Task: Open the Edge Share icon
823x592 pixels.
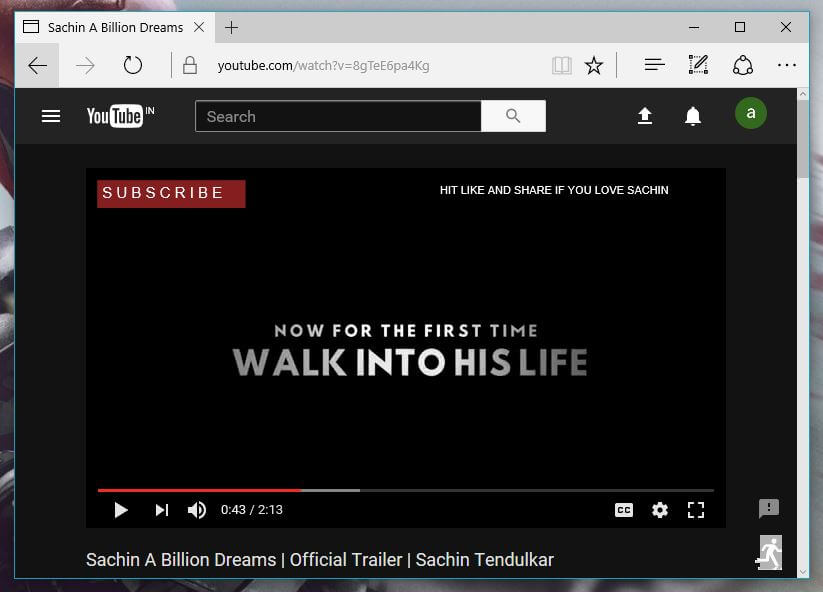Action: (743, 65)
